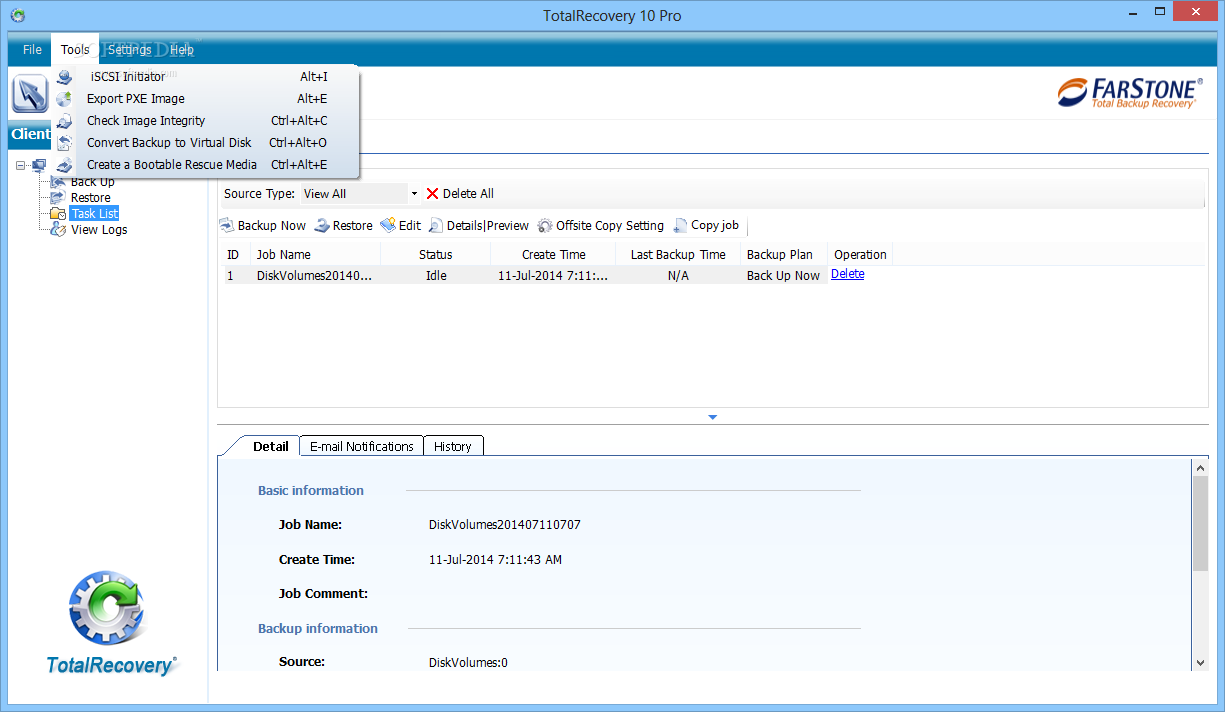Screen dimensions: 1225x712
Task: Click the Edit toolbar icon
Action: 388,226
